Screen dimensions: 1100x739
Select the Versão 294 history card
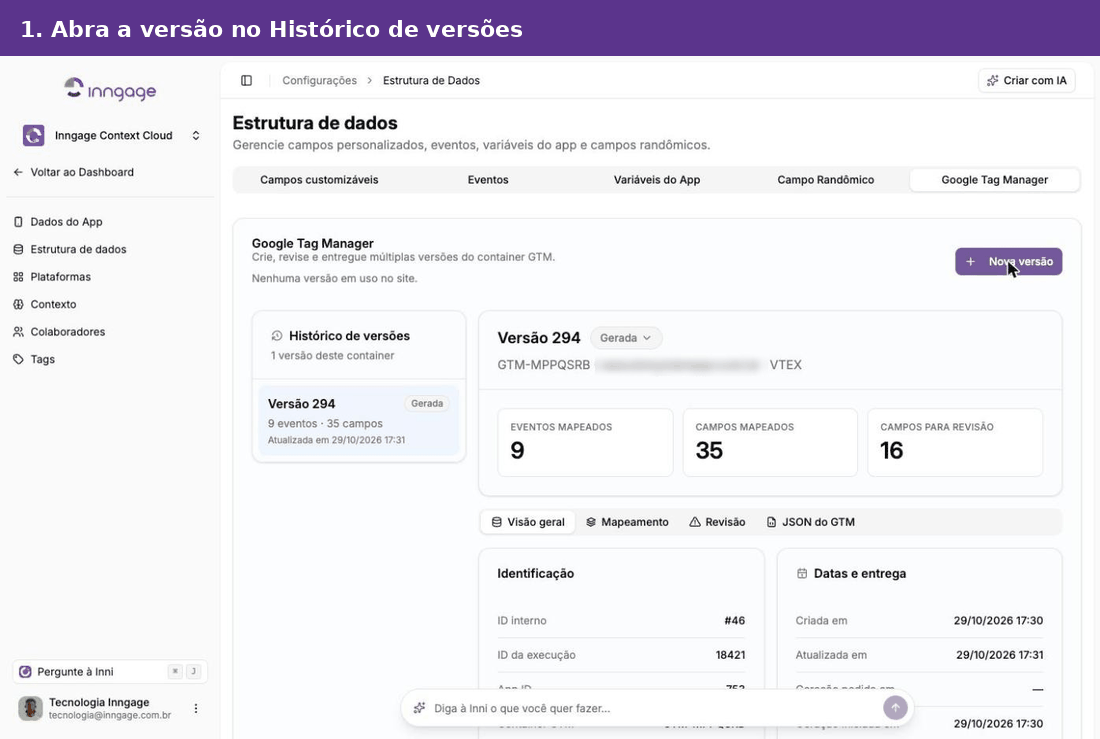click(358, 421)
